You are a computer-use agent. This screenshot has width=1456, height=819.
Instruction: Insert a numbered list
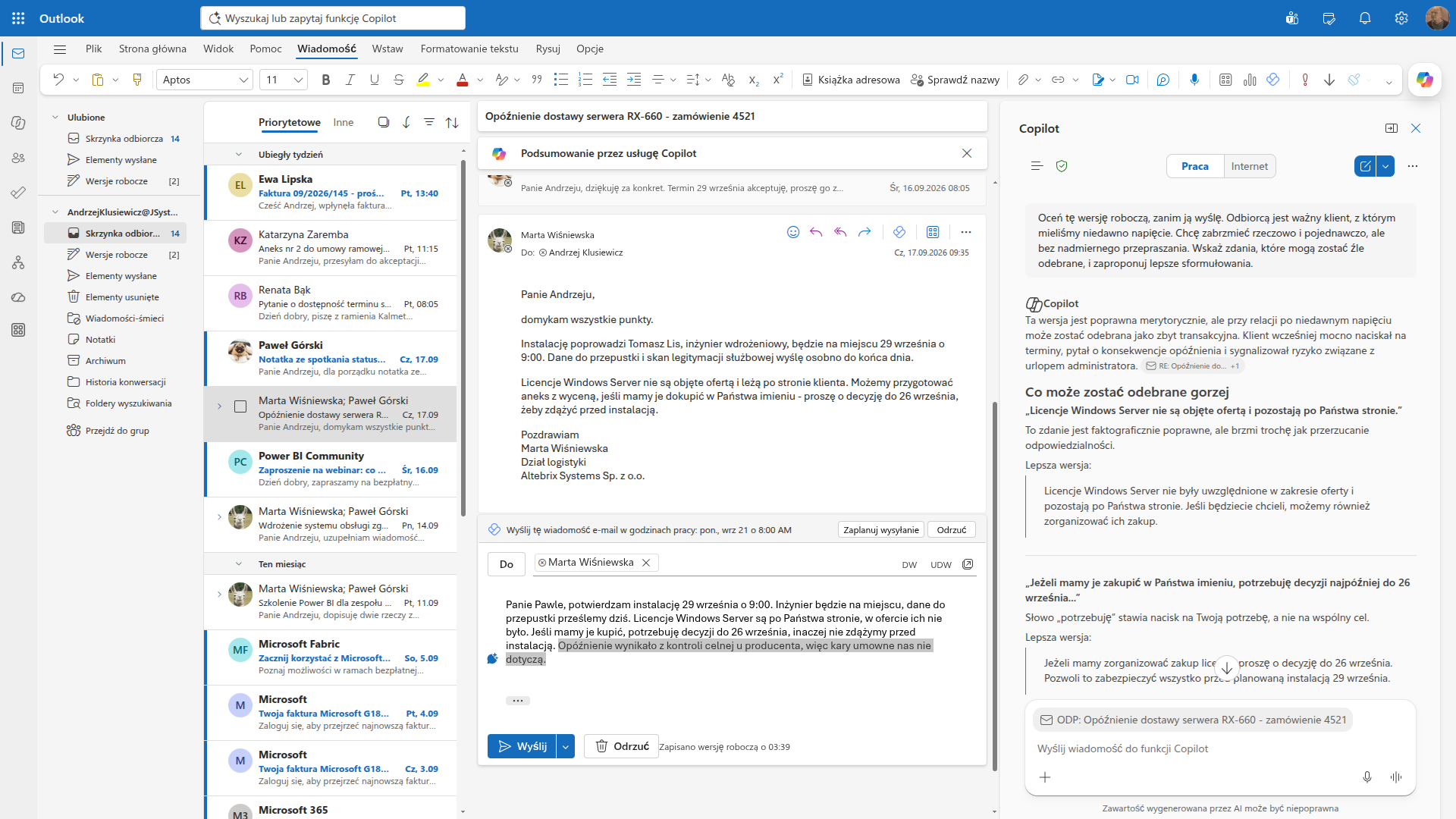click(x=585, y=80)
